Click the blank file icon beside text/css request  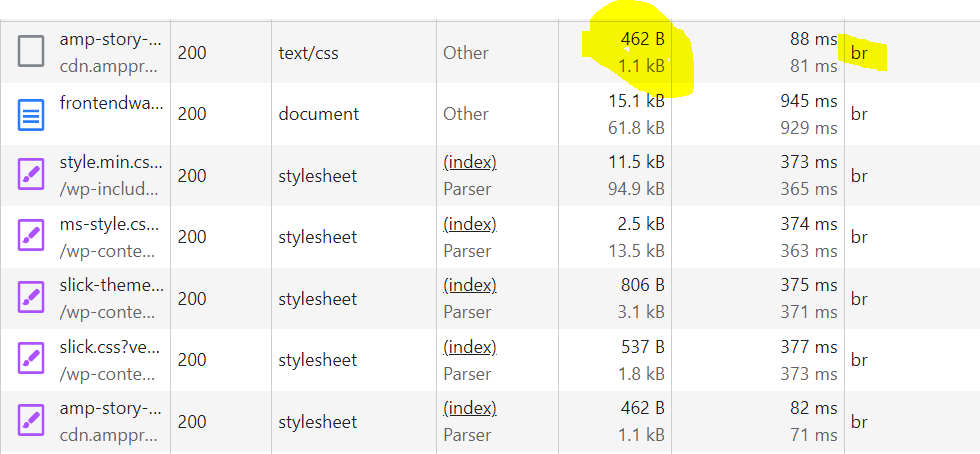[x=31, y=51]
